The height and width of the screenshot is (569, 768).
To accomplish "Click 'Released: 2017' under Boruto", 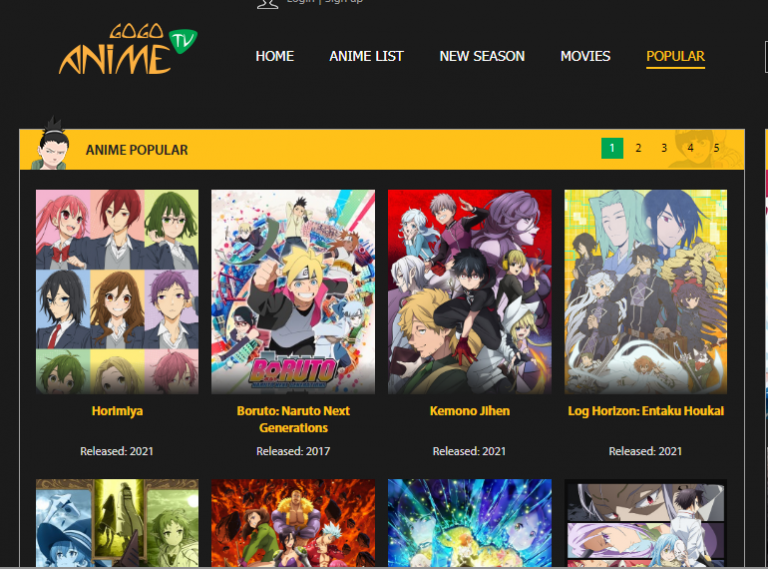I will pos(293,451).
